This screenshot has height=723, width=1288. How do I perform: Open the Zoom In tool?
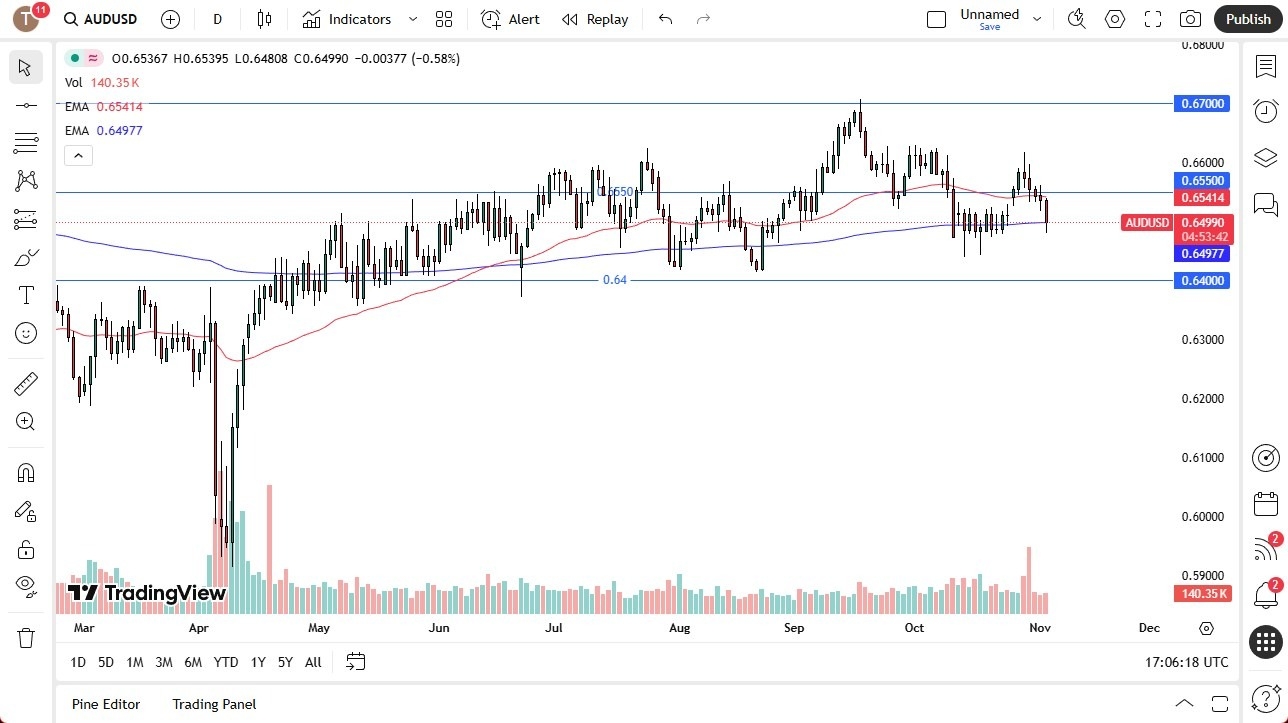pos(25,421)
